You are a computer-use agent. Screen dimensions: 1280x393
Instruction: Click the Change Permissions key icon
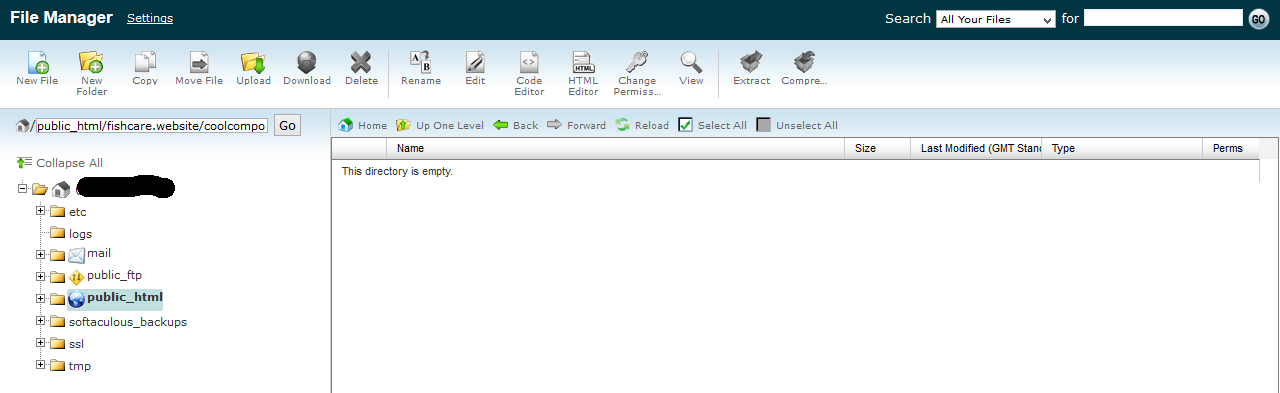pyautogui.click(x=637, y=62)
